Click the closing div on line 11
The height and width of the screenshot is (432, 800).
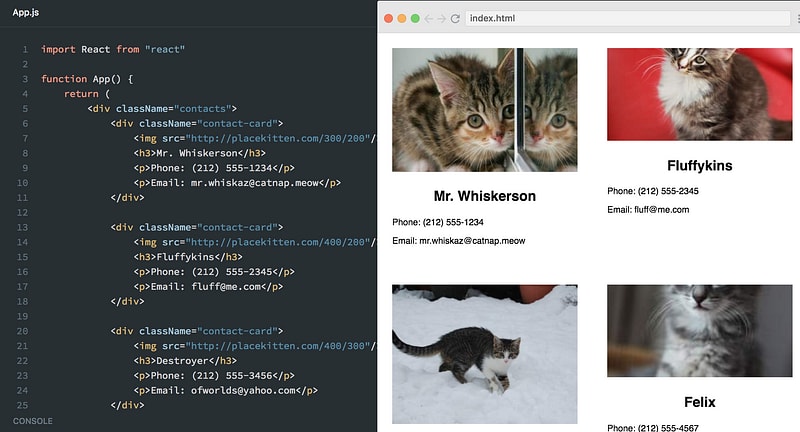point(128,197)
